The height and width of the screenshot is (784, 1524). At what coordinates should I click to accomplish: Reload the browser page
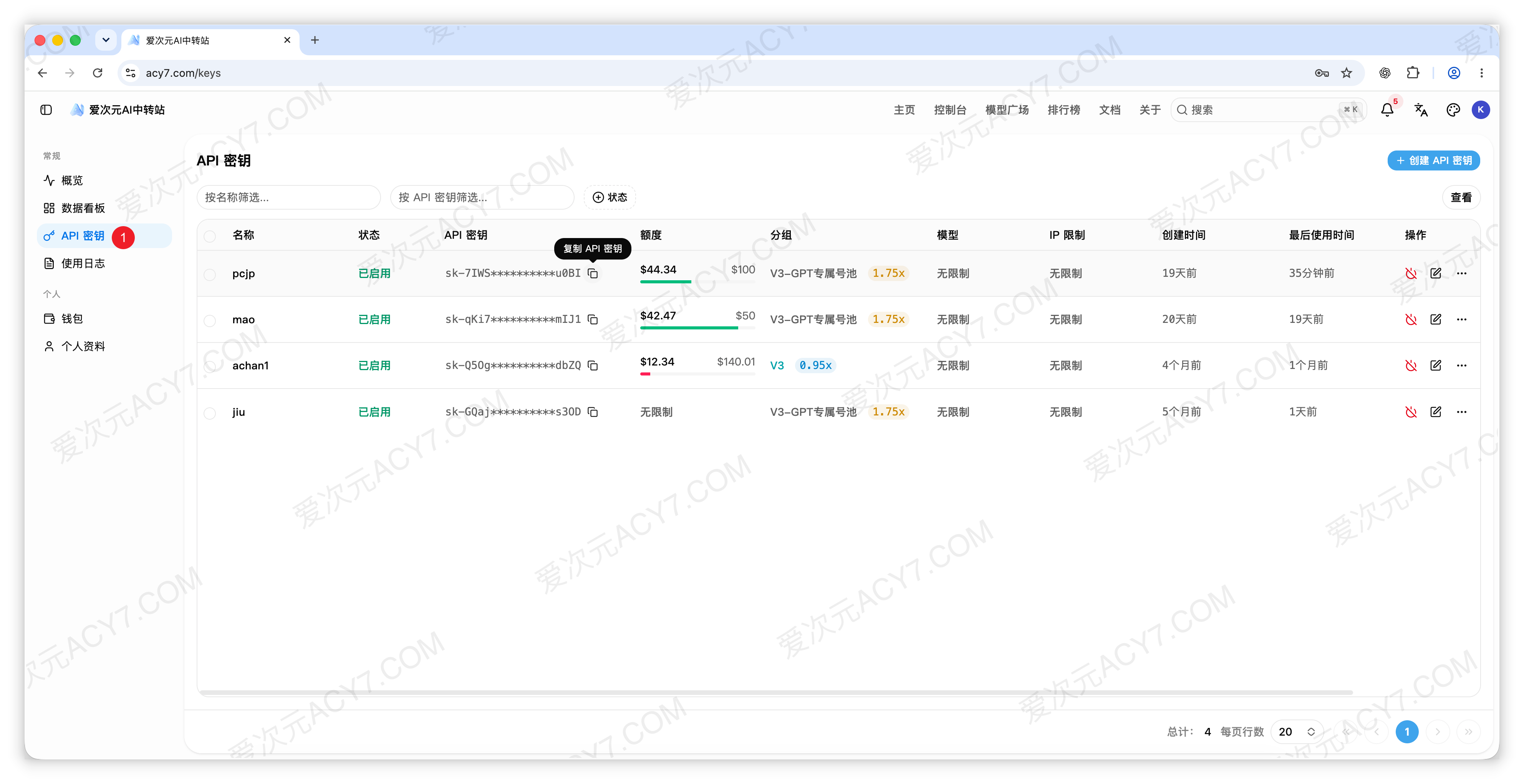click(x=98, y=73)
